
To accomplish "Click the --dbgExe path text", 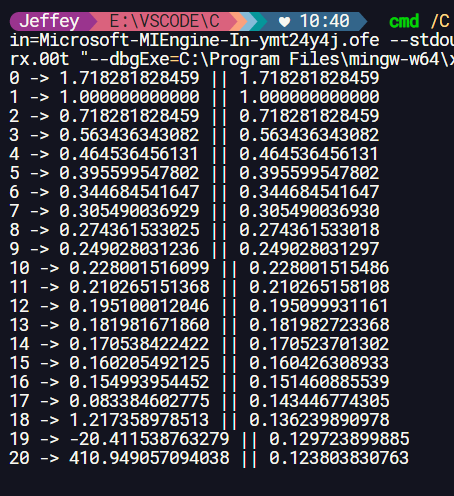I will [x=271, y=59].
